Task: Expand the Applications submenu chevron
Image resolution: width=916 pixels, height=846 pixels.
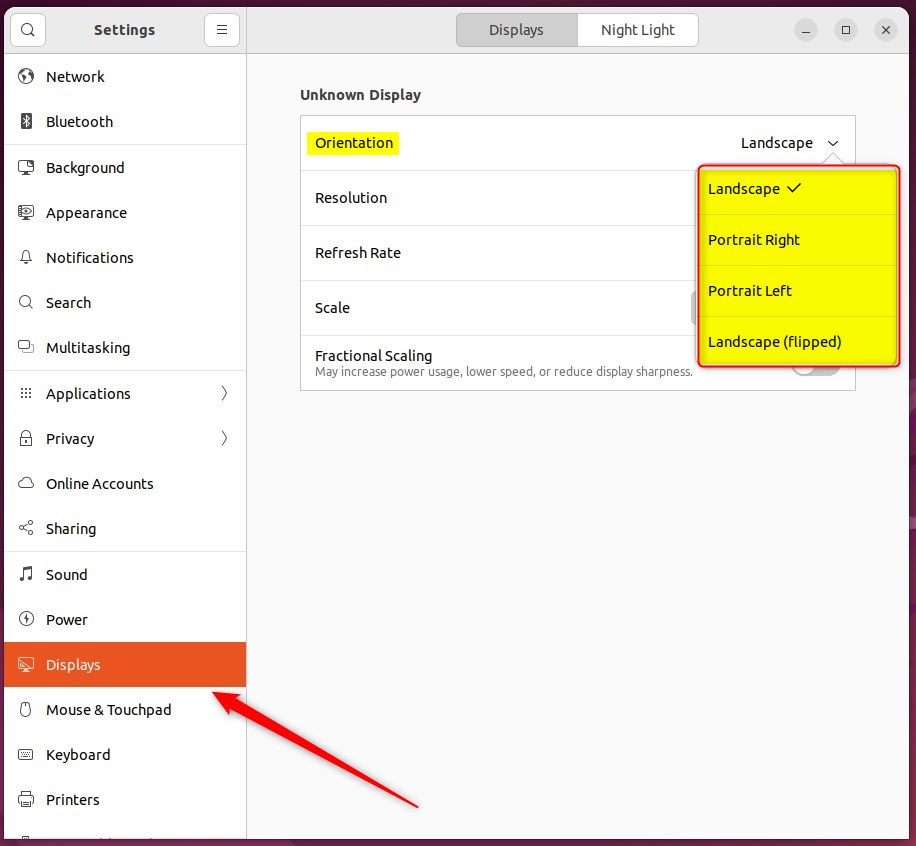Action: click(224, 393)
